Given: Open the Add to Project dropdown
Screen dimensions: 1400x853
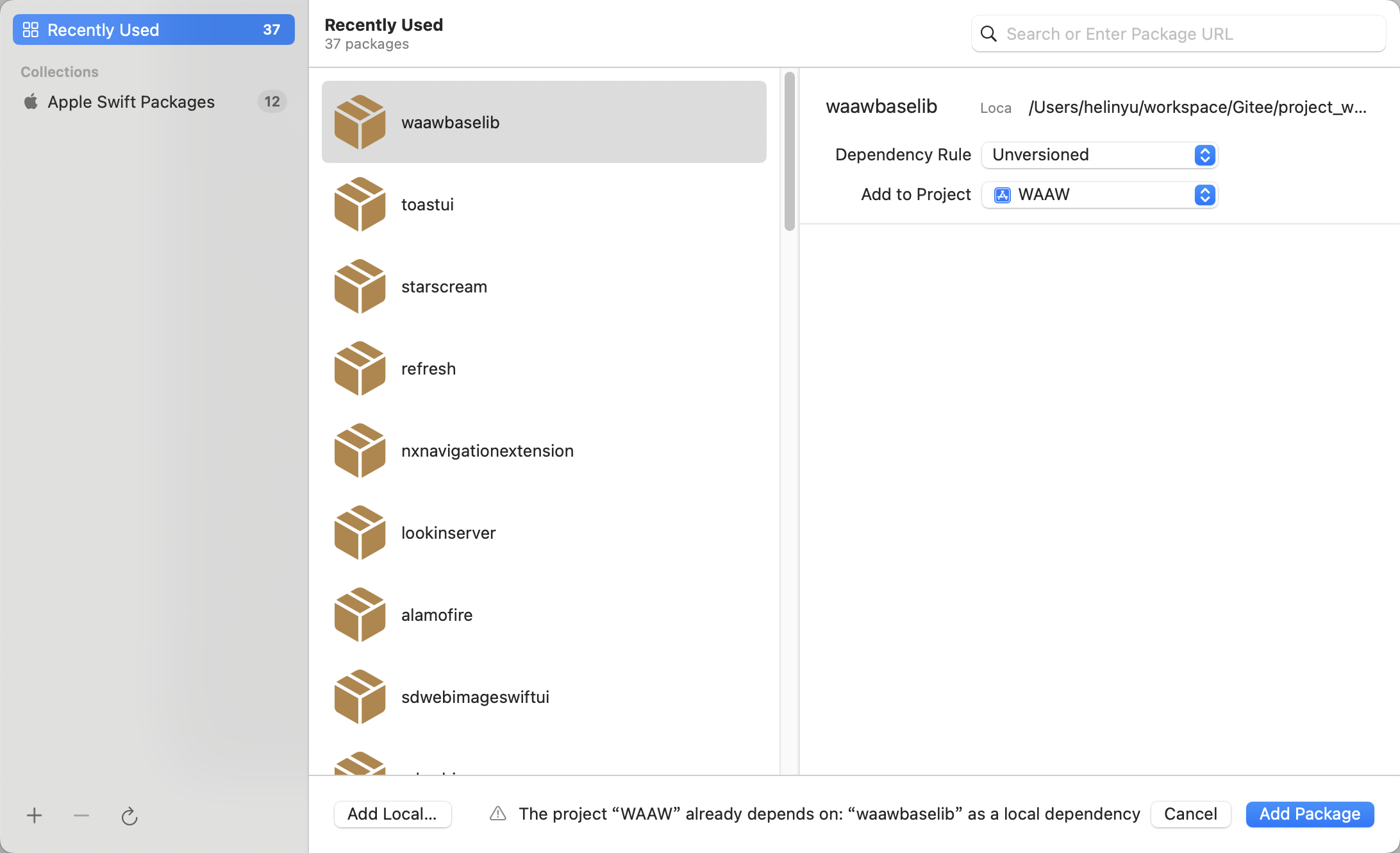Looking at the screenshot, I should click(x=1099, y=195).
